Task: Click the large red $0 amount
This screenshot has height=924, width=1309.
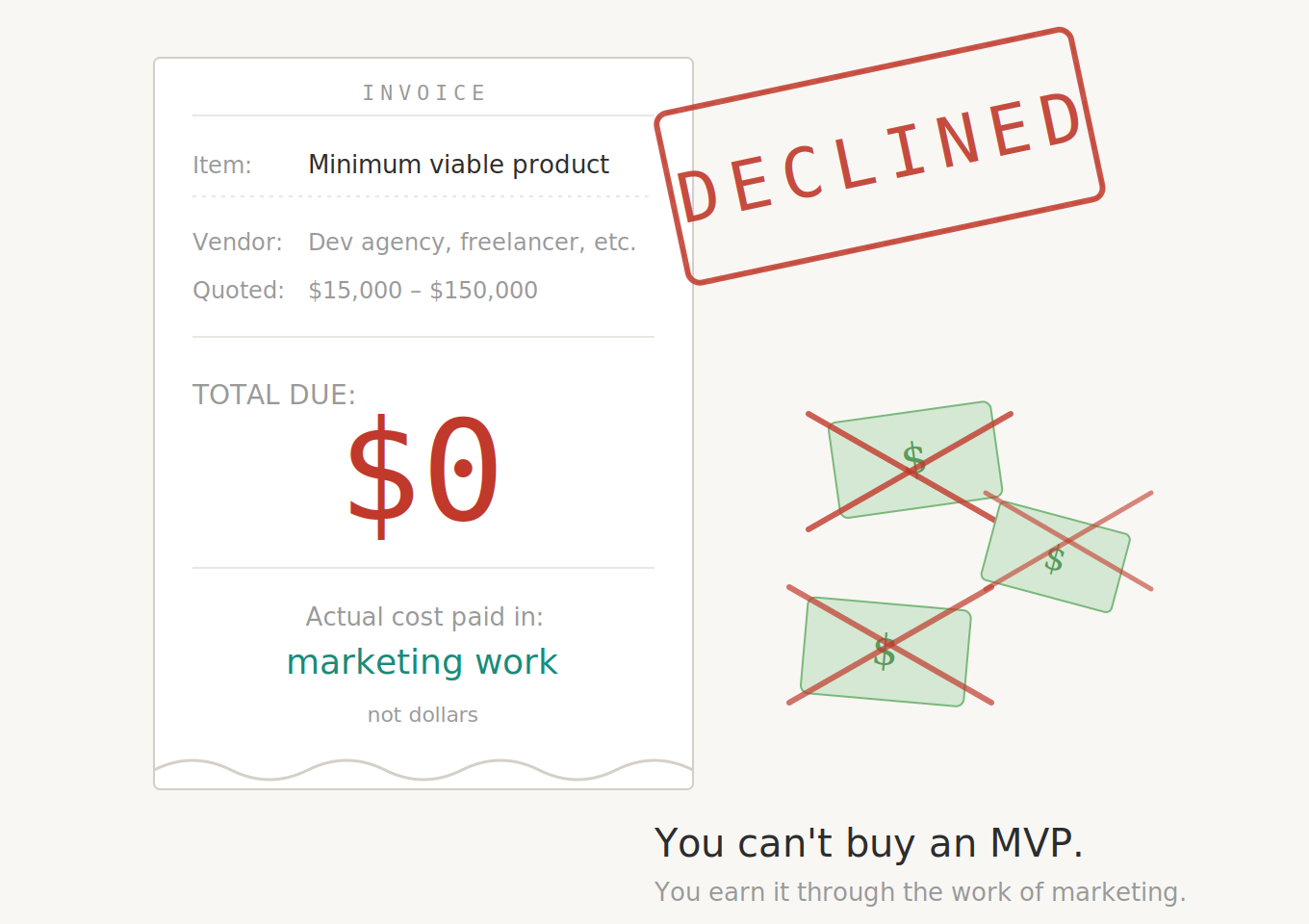Action: (423, 472)
